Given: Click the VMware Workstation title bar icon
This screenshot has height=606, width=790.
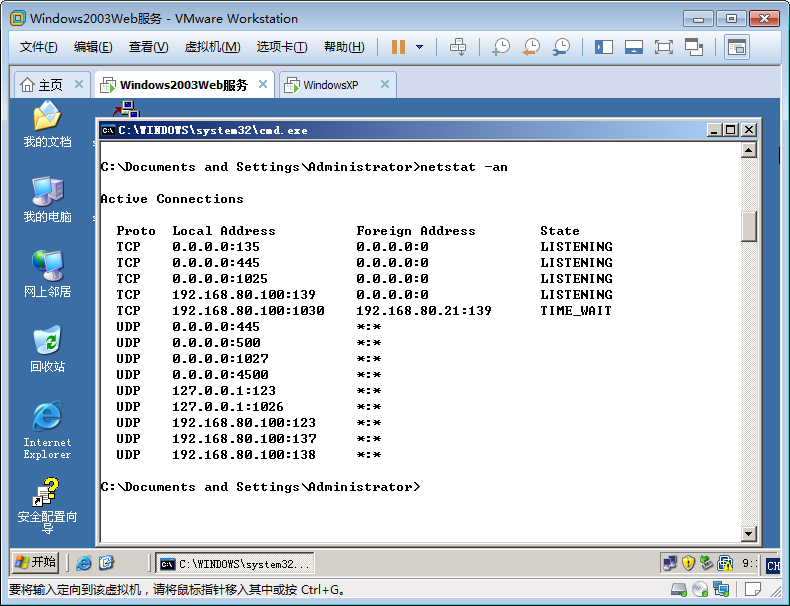Looking at the screenshot, I should (x=18, y=19).
